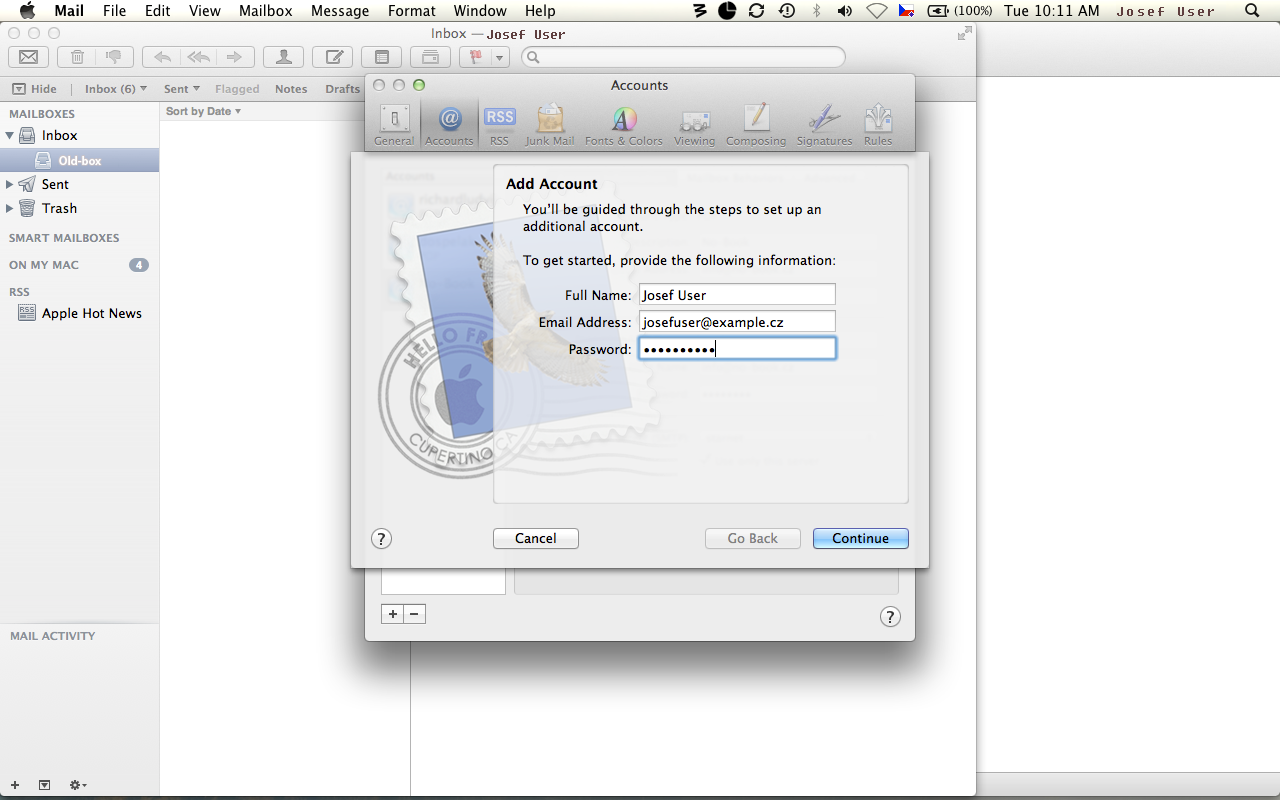Image resolution: width=1280 pixels, height=800 pixels.
Task: Open Rules preferences pane
Action: pyautogui.click(x=878, y=125)
